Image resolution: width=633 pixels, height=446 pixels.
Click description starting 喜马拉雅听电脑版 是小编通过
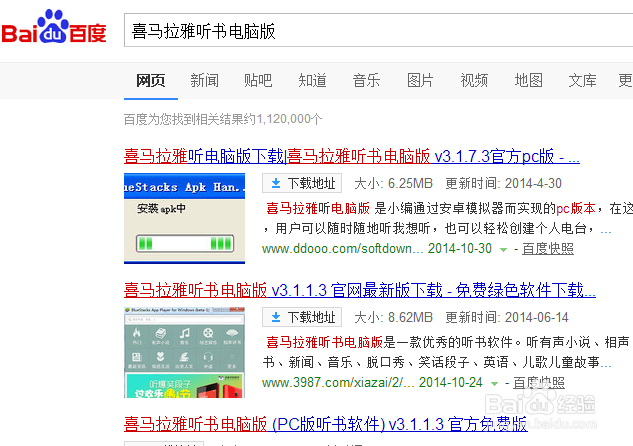pos(447,218)
